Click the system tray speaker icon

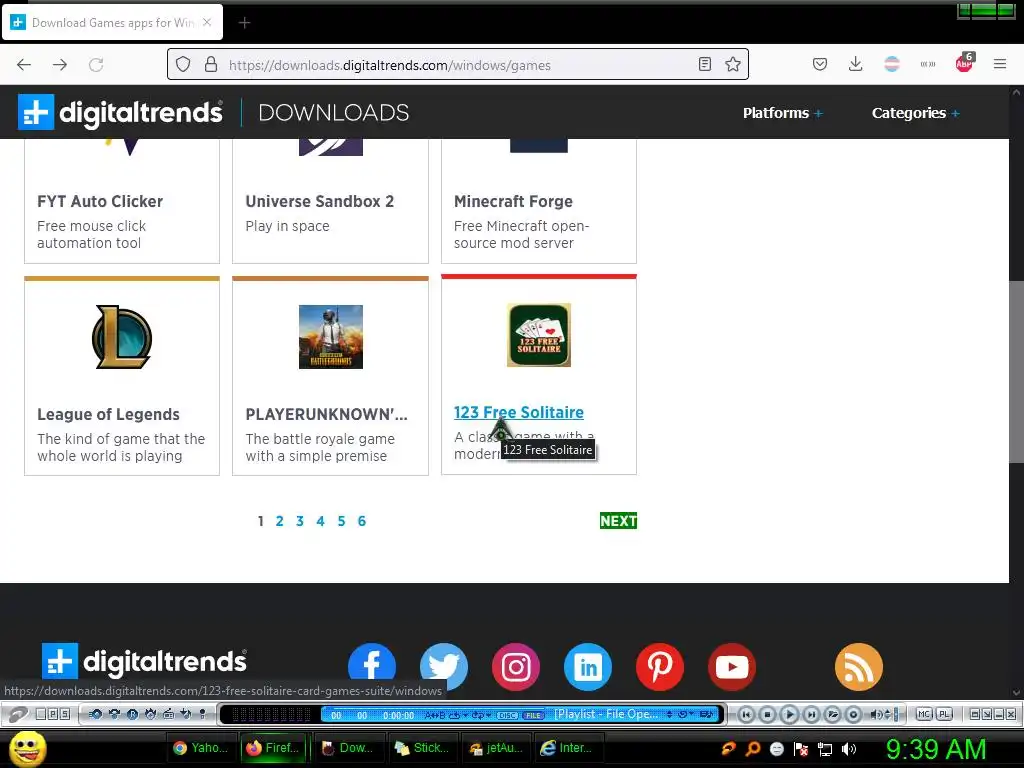click(849, 749)
